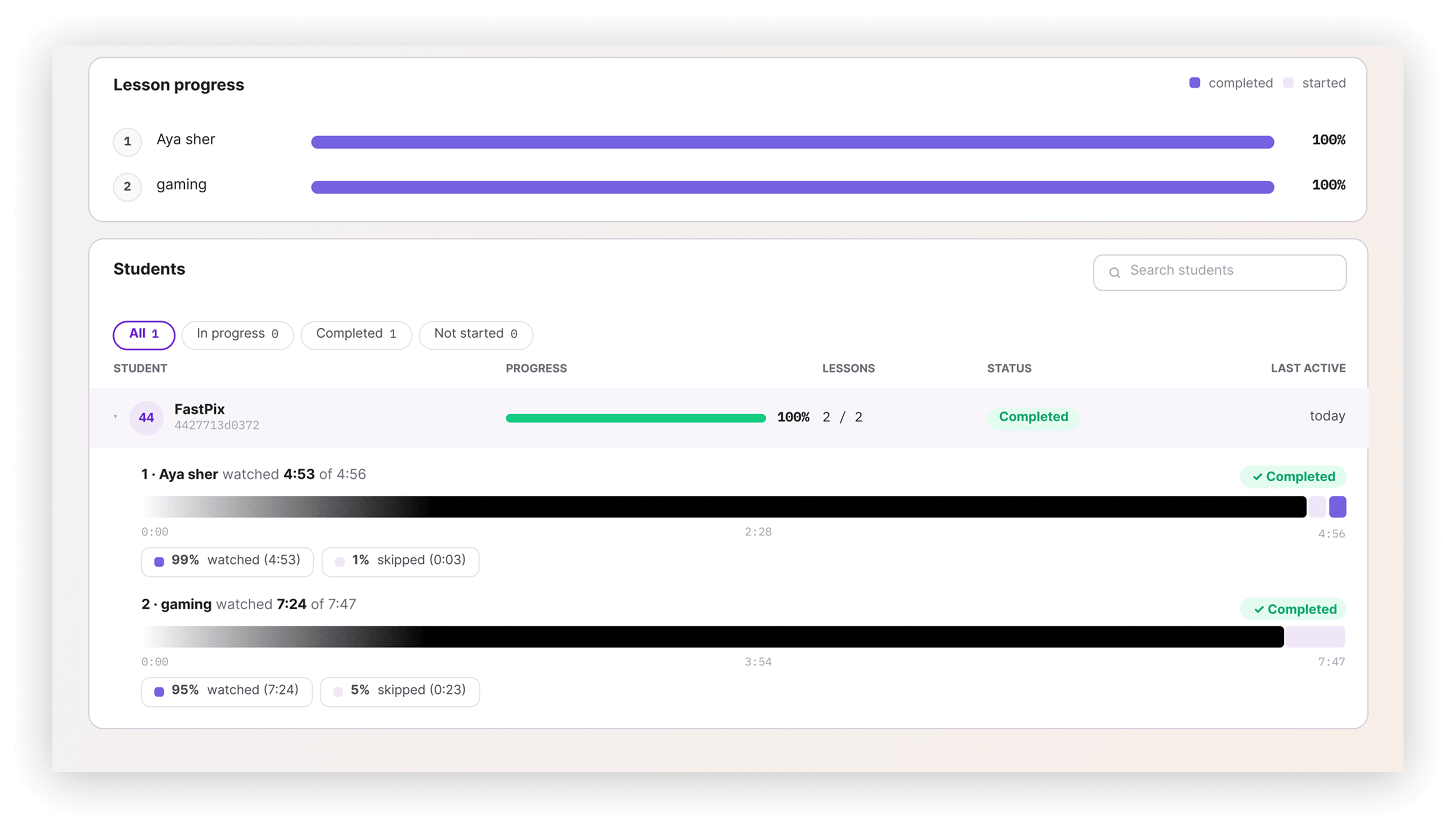Select the Completed filter tab
This screenshot has height=831, width=1456.
[x=356, y=334]
